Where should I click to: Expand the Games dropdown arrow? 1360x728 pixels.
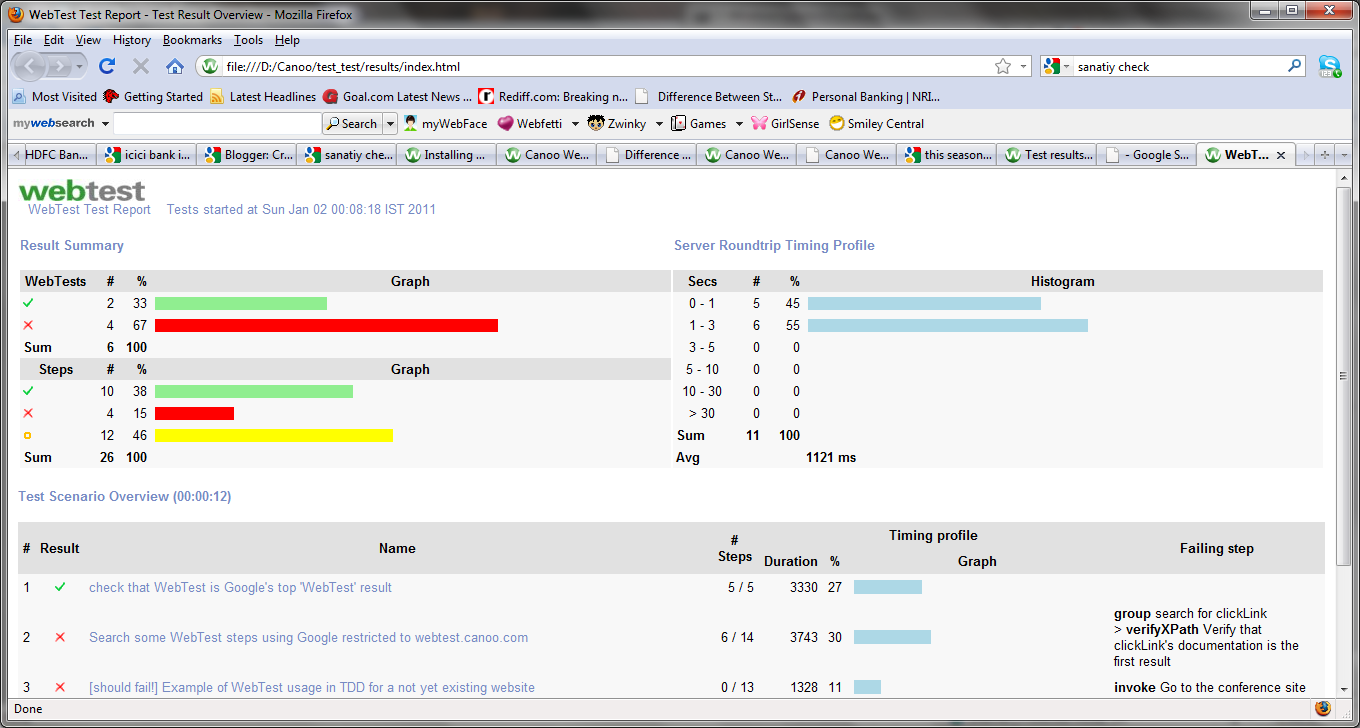[739, 124]
